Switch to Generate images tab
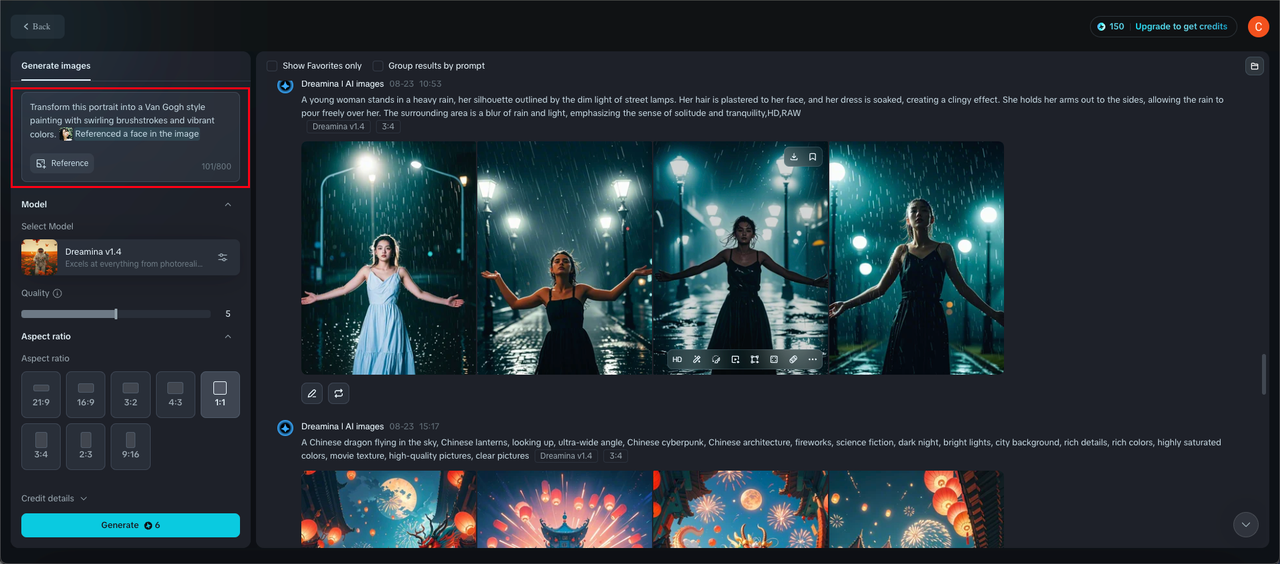The height and width of the screenshot is (564, 1280). 56,66
